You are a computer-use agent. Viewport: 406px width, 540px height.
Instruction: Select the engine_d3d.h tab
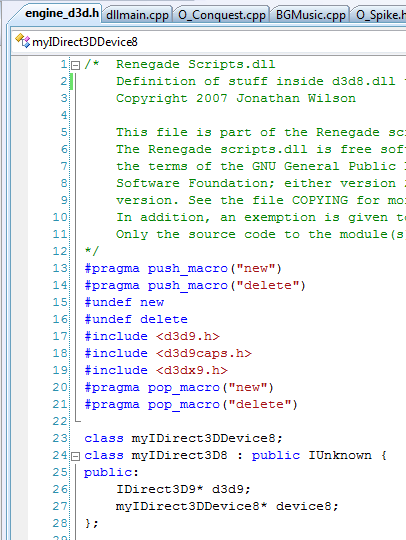click(62, 14)
